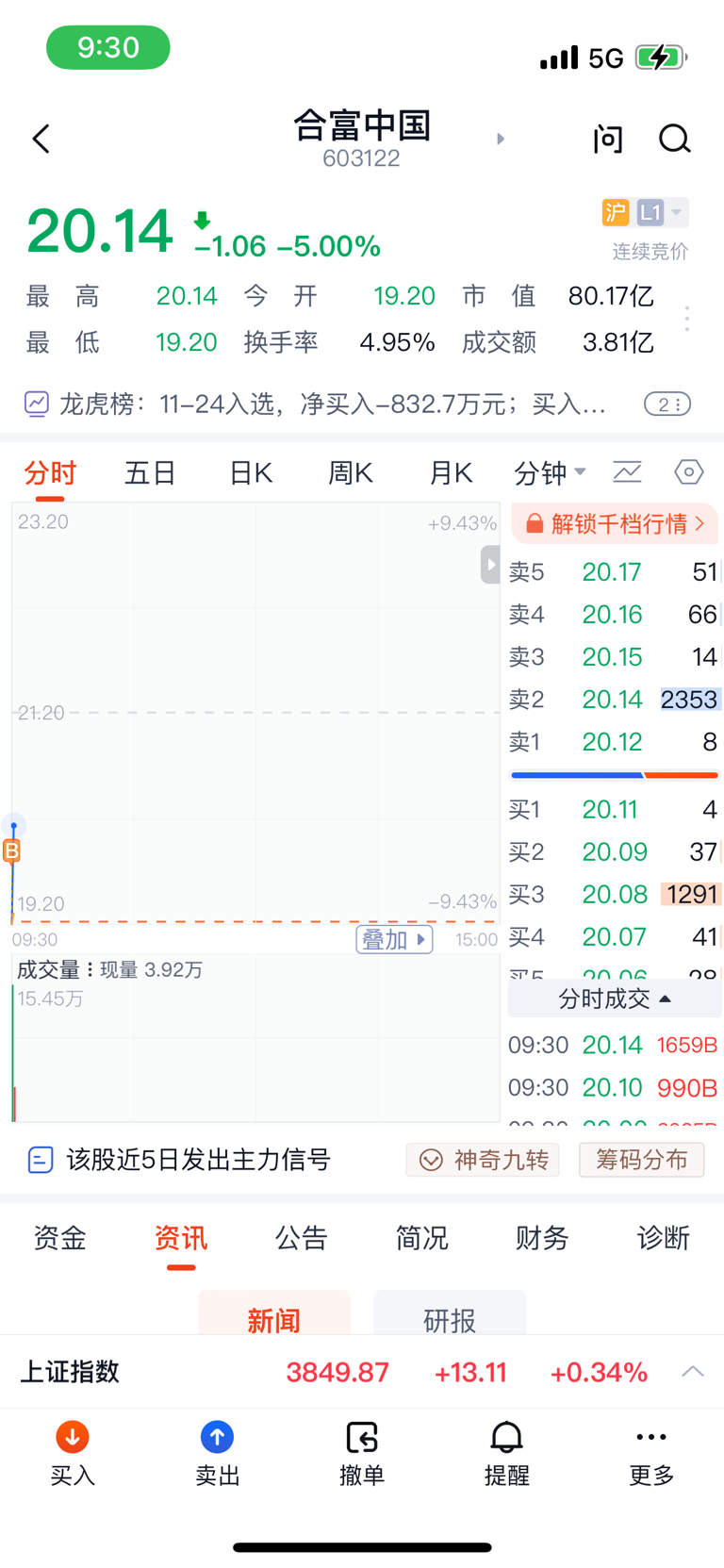Viewport: 724px width, 1568px height.
Task: Open the 问 ask icon
Action: pos(608,140)
